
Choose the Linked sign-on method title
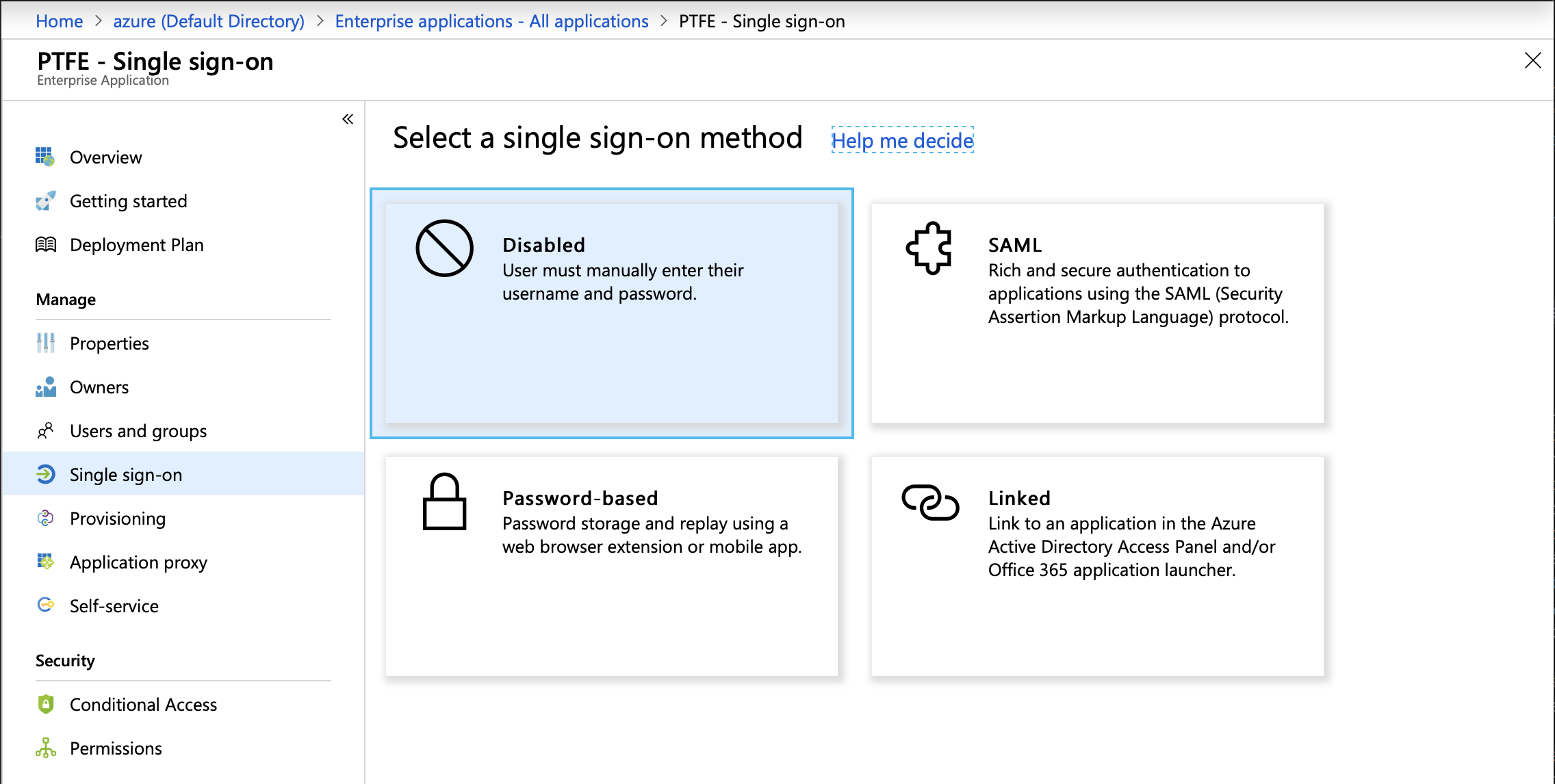(x=1019, y=498)
